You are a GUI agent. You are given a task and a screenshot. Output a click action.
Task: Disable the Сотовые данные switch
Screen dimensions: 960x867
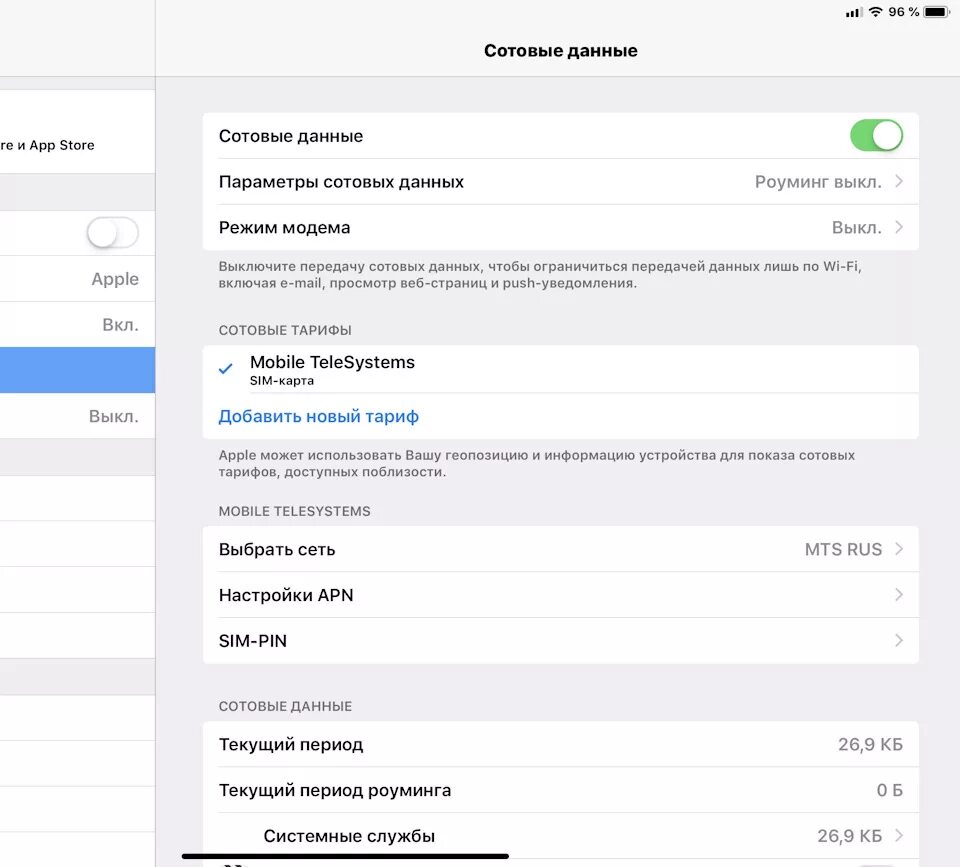click(x=877, y=135)
